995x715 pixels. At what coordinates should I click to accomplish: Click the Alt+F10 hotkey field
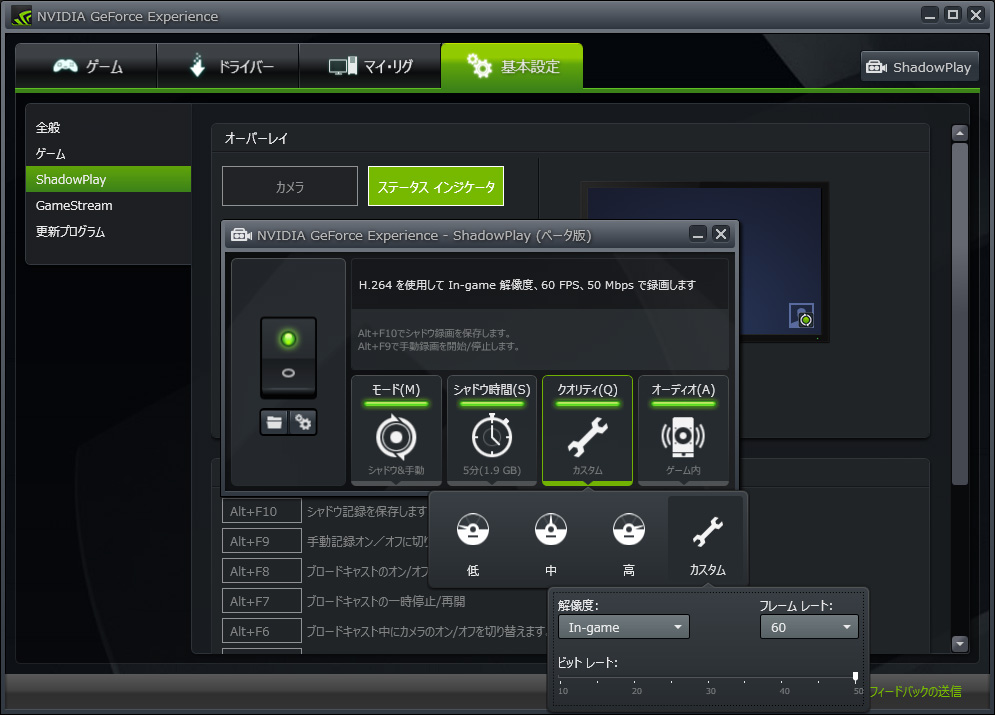[262, 511]
